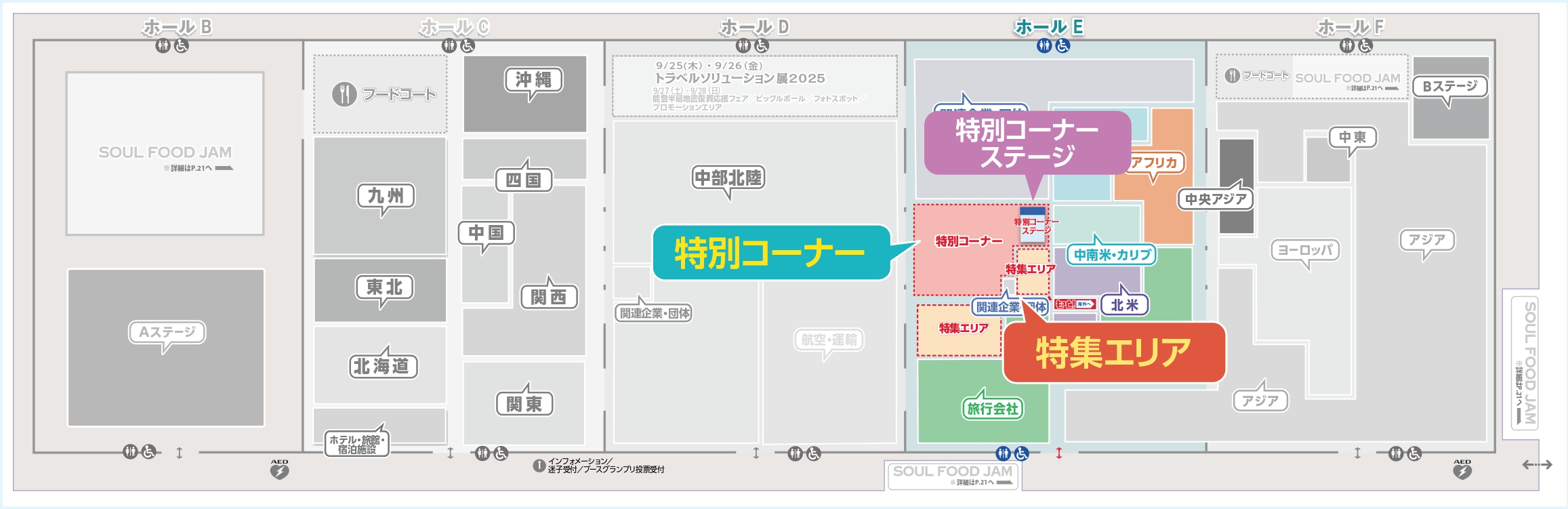Image resolution: width=1568 pixels, height=509 pixels.
Task: Click the AED icon below Hall B
Action: pos(279,470)
